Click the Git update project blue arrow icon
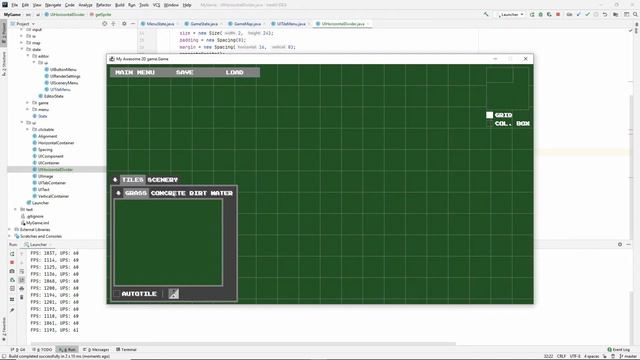Image resolution: width=640 pixels, height=360 pixels. tap(579, 14)
